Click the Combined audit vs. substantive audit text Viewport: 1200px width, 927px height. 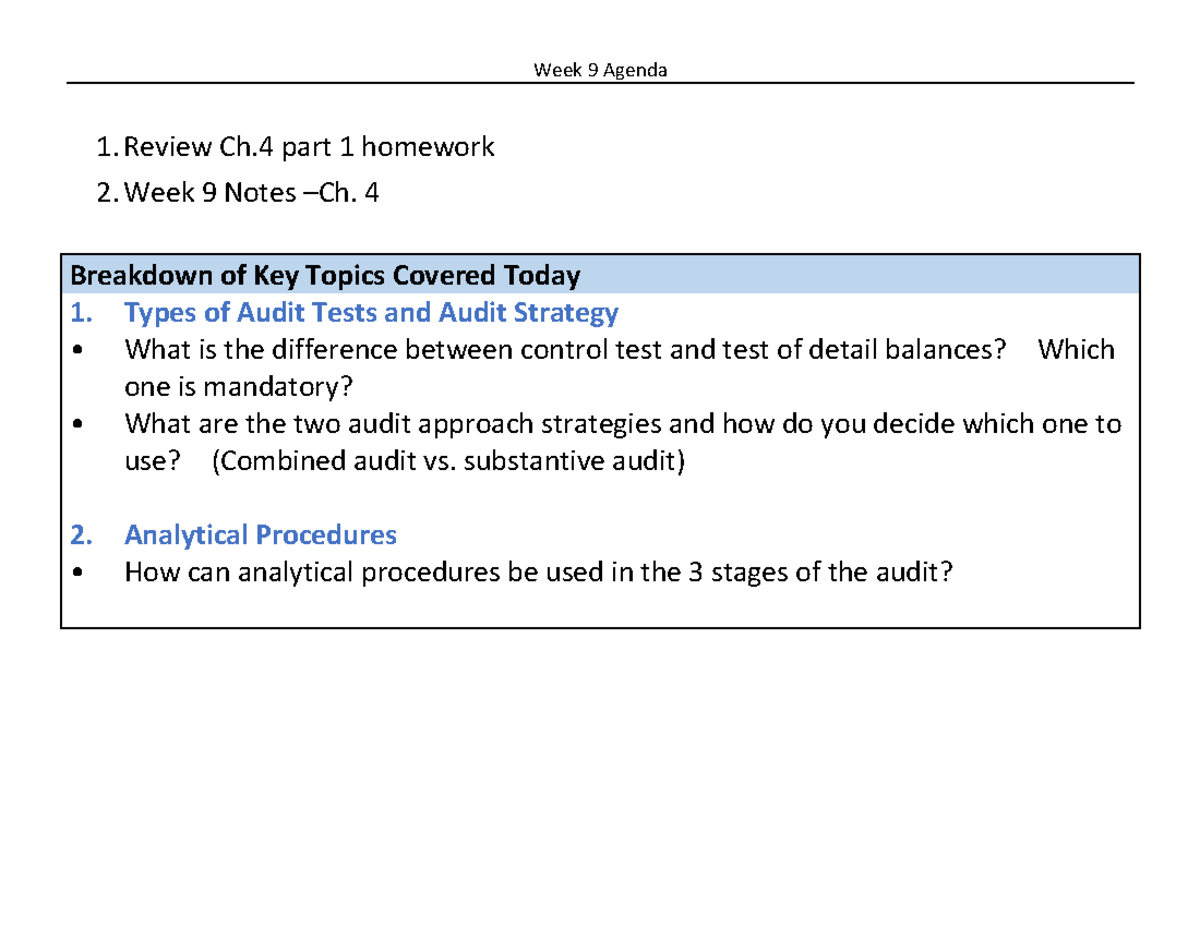click(x=448, y=461)
